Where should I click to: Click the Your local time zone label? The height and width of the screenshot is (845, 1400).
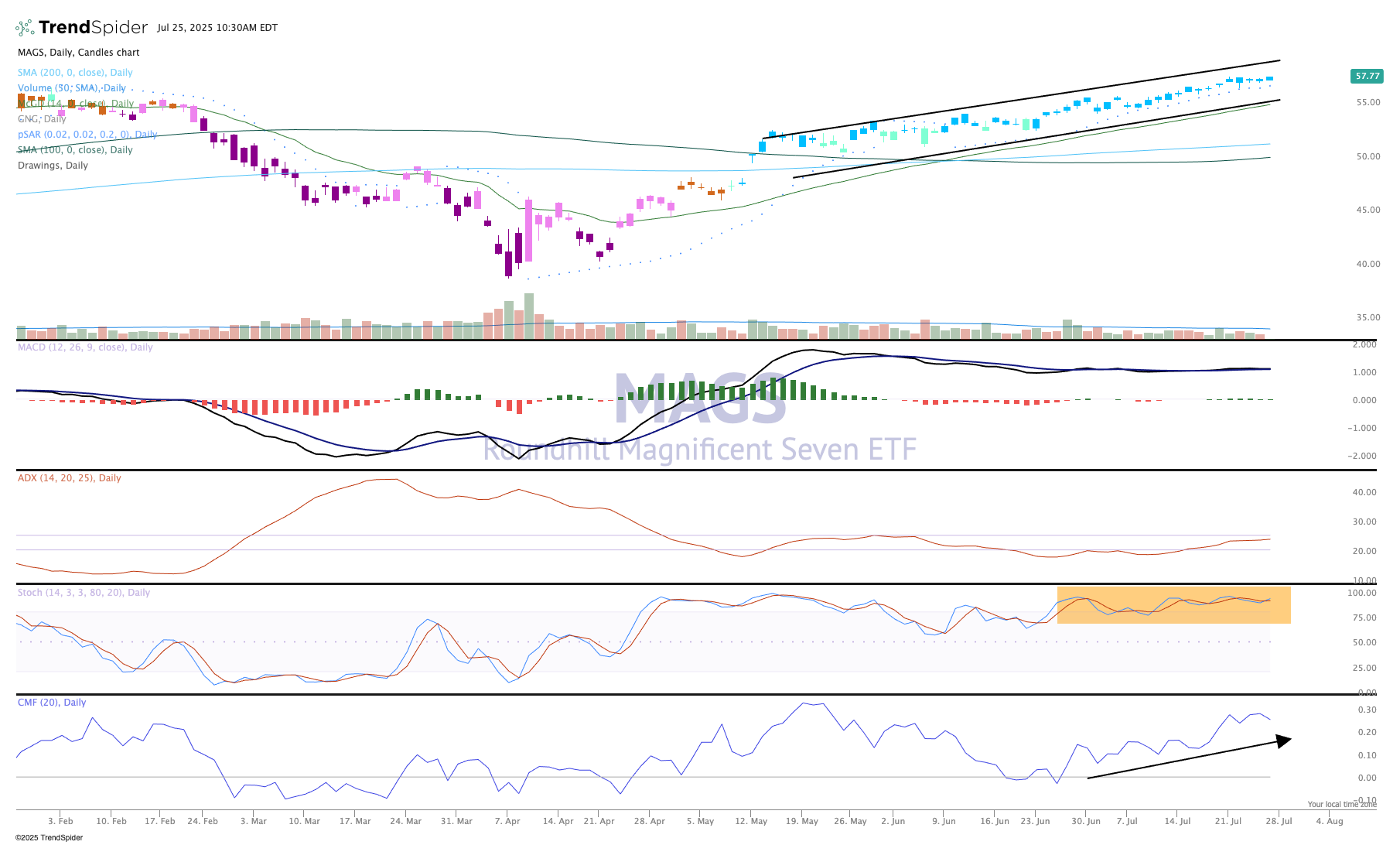1342,805
